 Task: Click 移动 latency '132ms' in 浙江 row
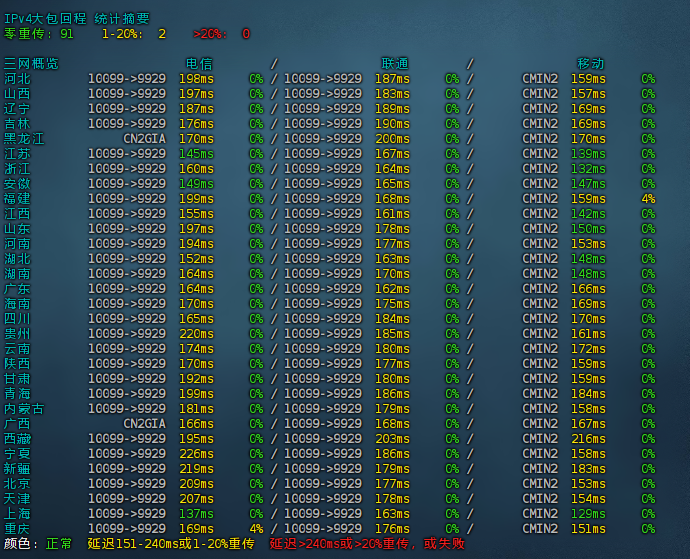[588, 169]
